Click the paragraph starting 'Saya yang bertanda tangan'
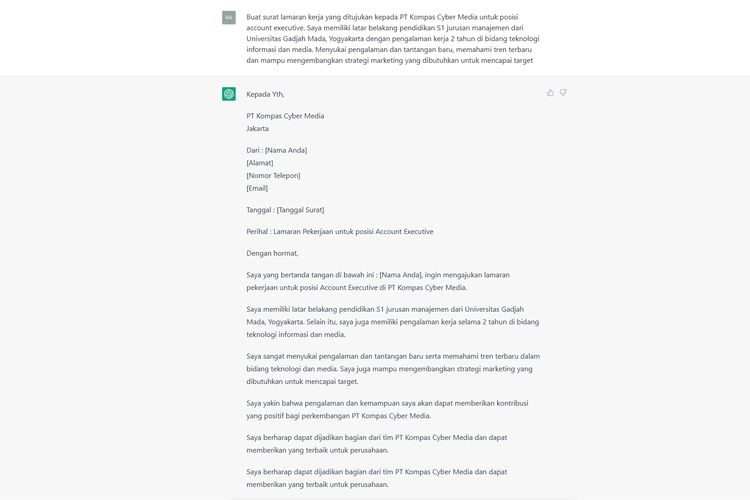 point(378,281)
